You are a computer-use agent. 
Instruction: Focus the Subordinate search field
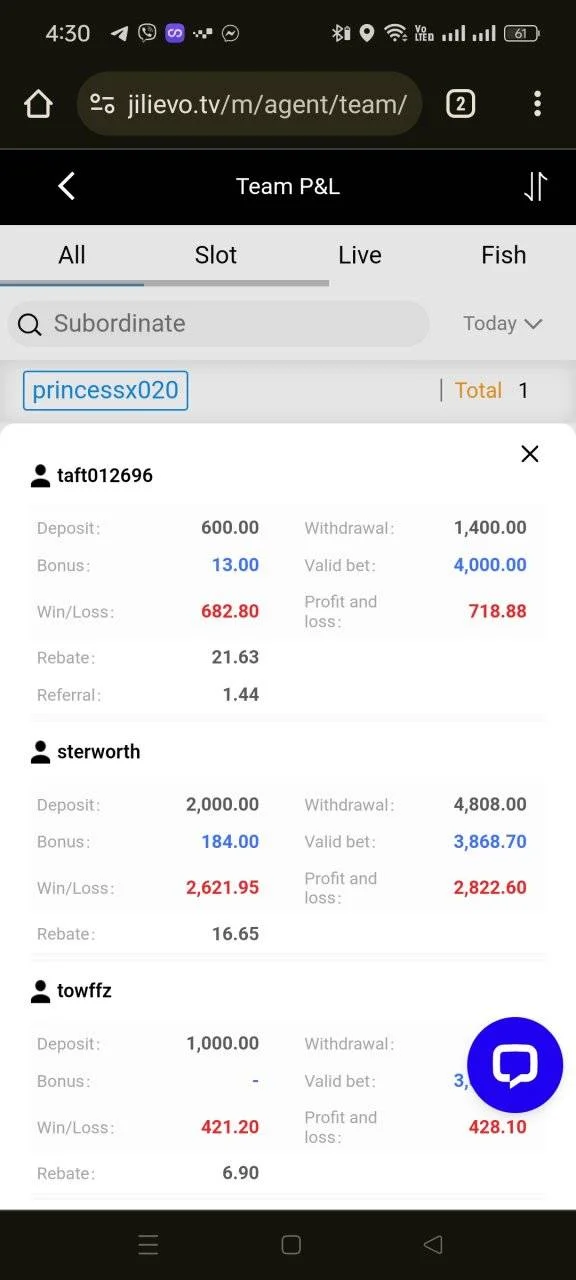pos(218,324)
